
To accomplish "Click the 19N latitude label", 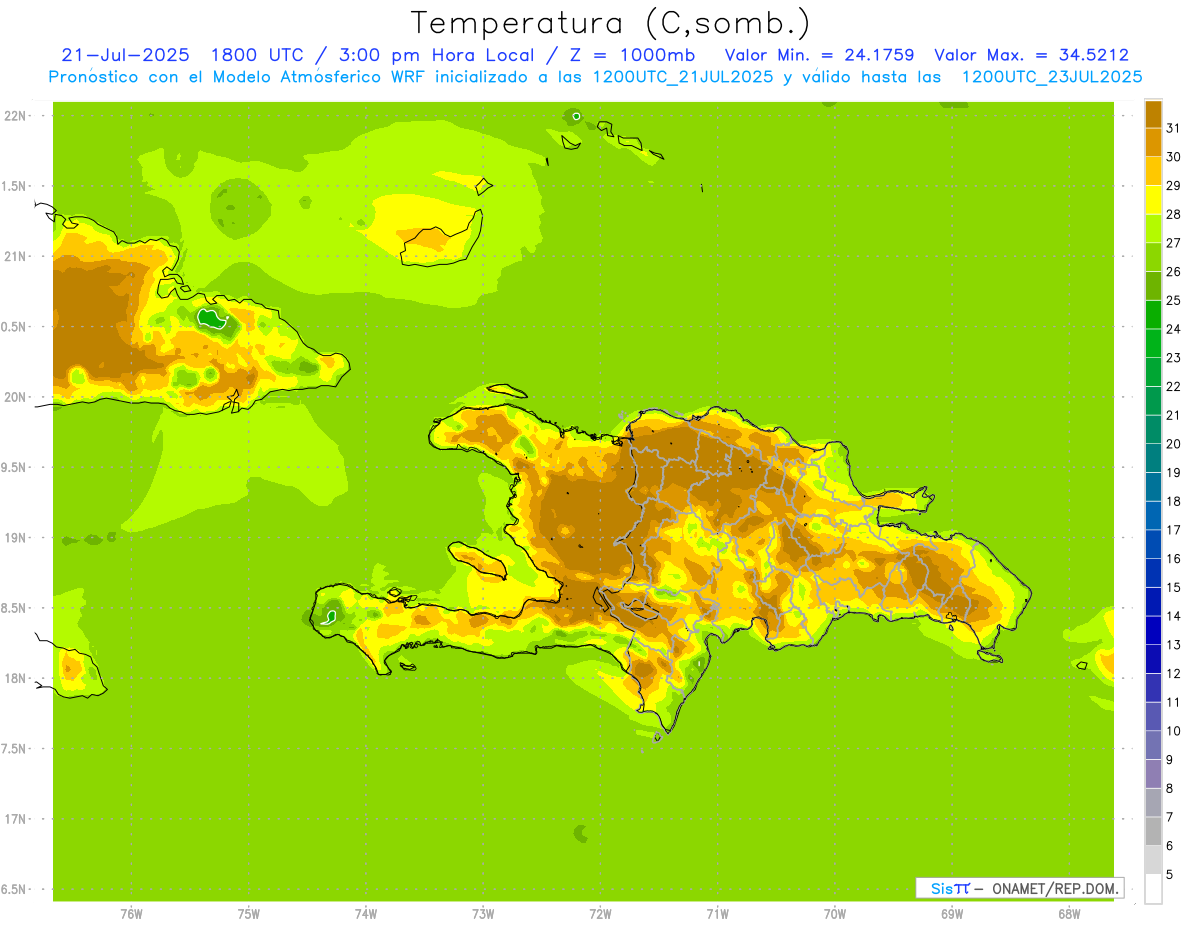I will pyautogui.click(x=15, y=538).
